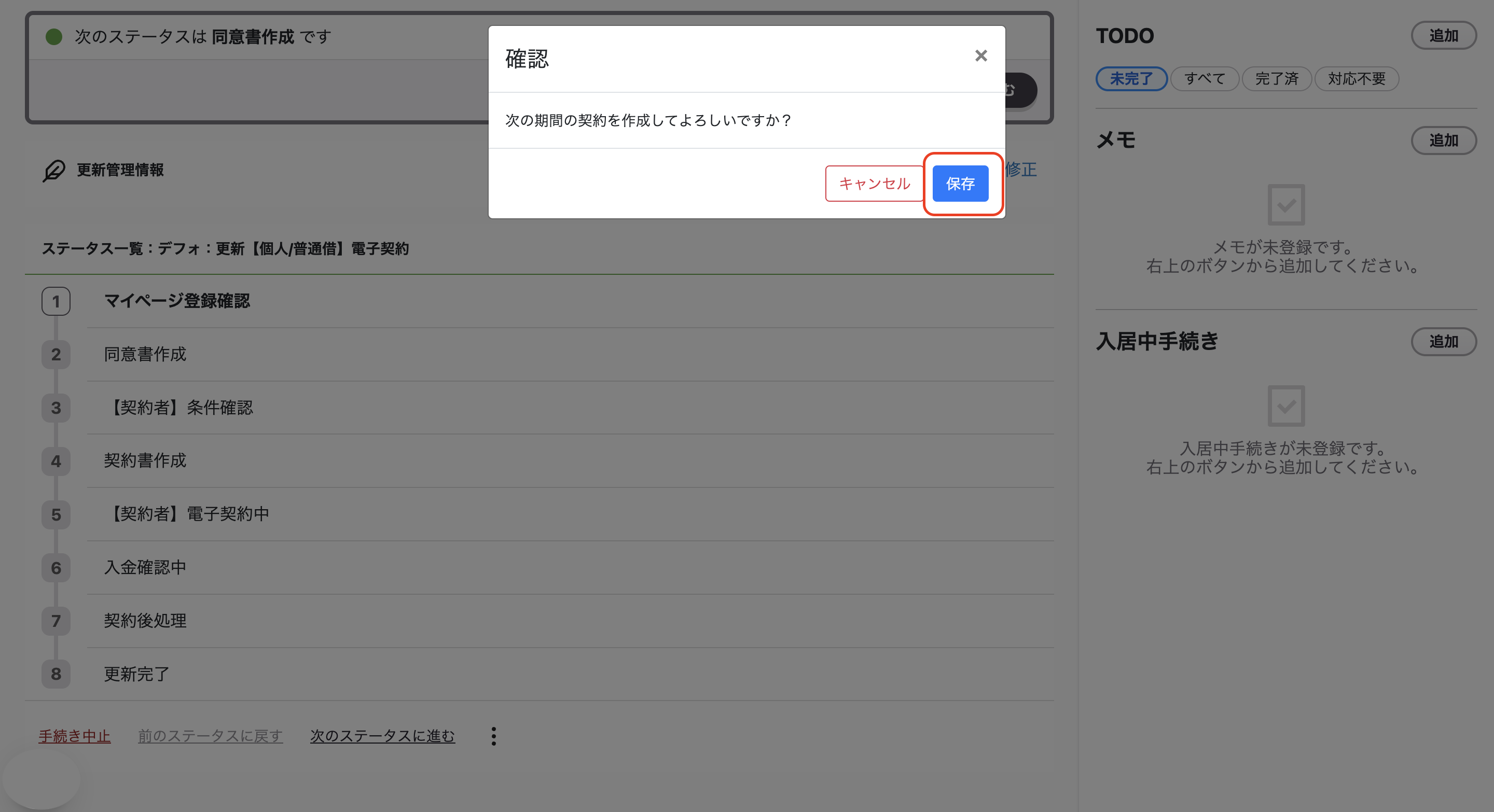Select step 5 number badge
Image resolution: width=1494 pixels, height=812 pixels.
coord(56,515)
